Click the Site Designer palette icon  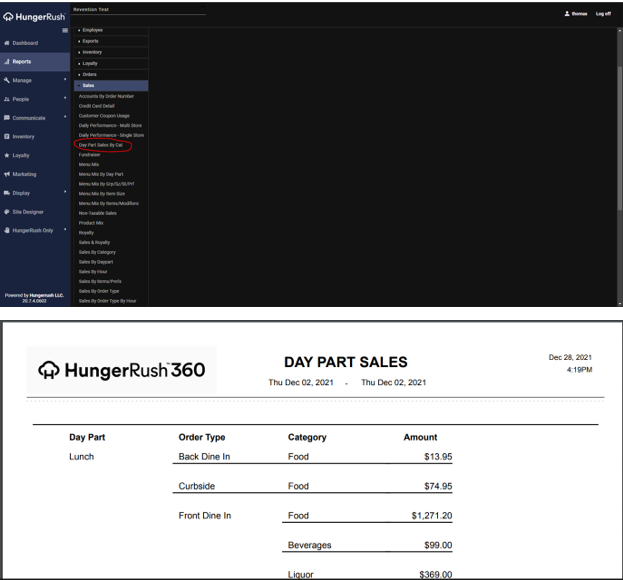[6, 212]
